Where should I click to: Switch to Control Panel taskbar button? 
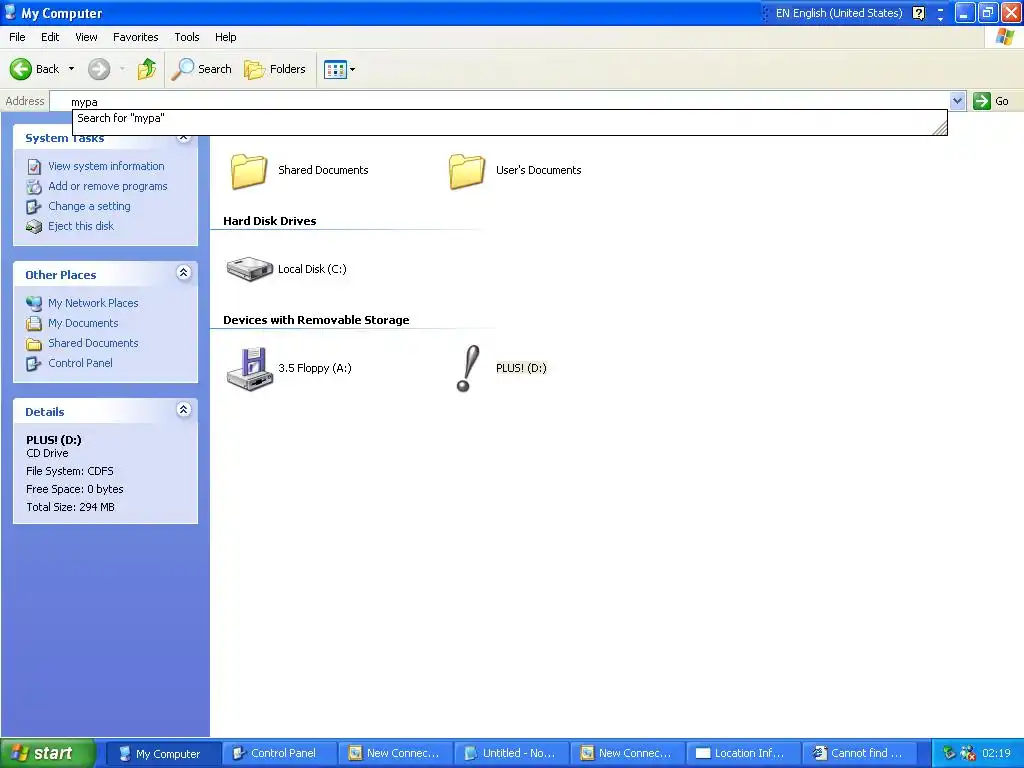280,754
